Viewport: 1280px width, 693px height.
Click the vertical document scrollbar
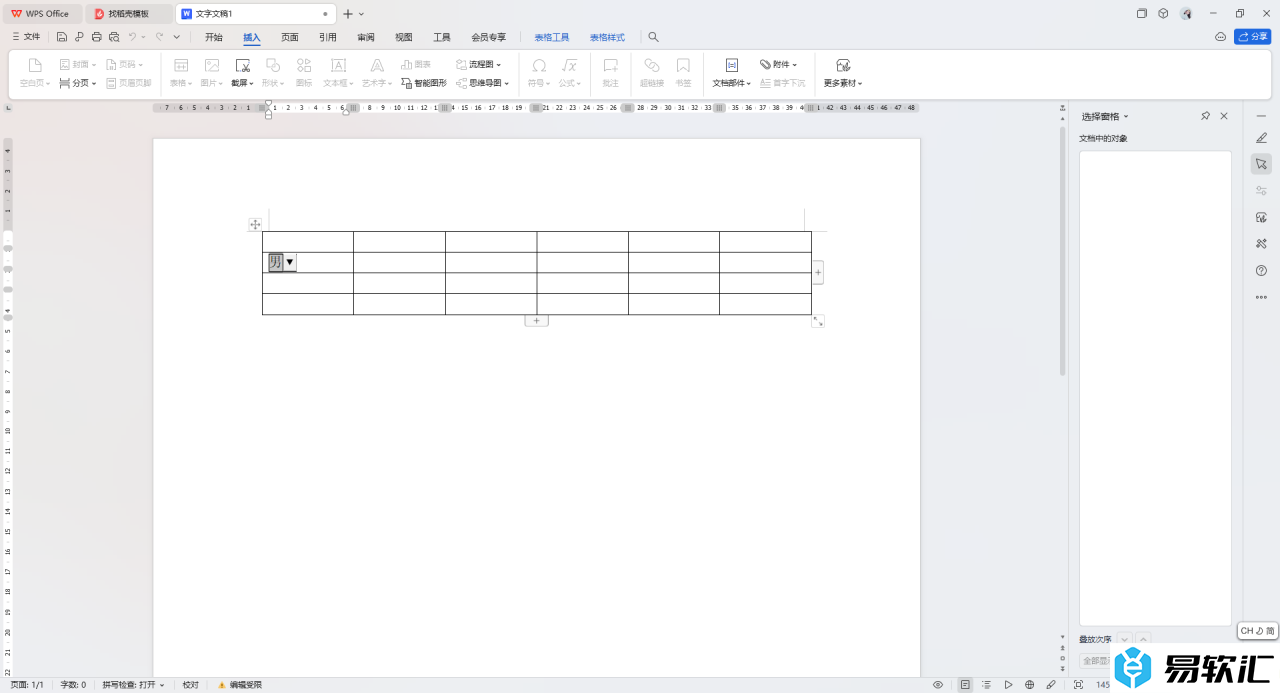[x=1063, y=250]
